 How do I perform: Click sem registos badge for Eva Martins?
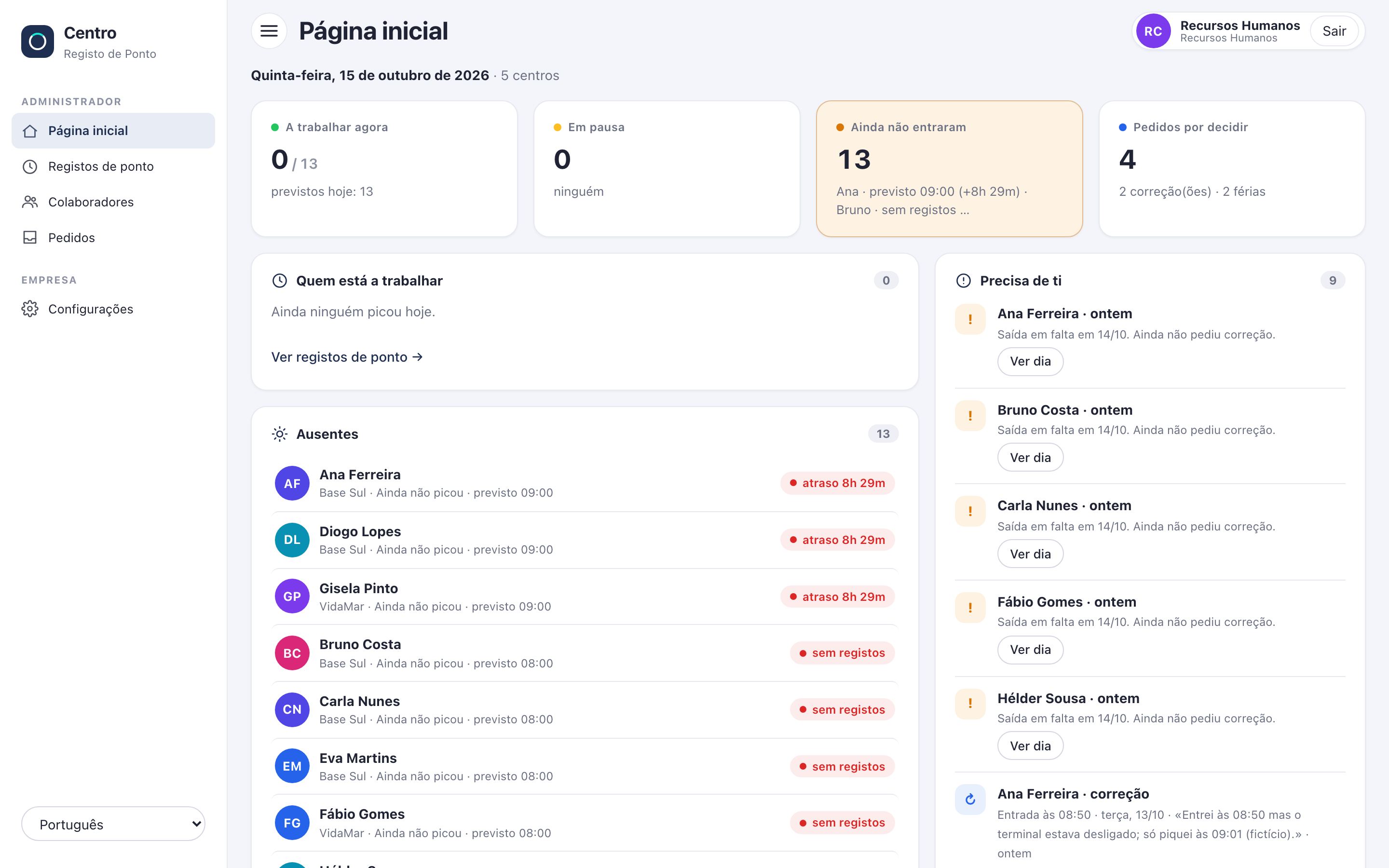coord(843,766)
